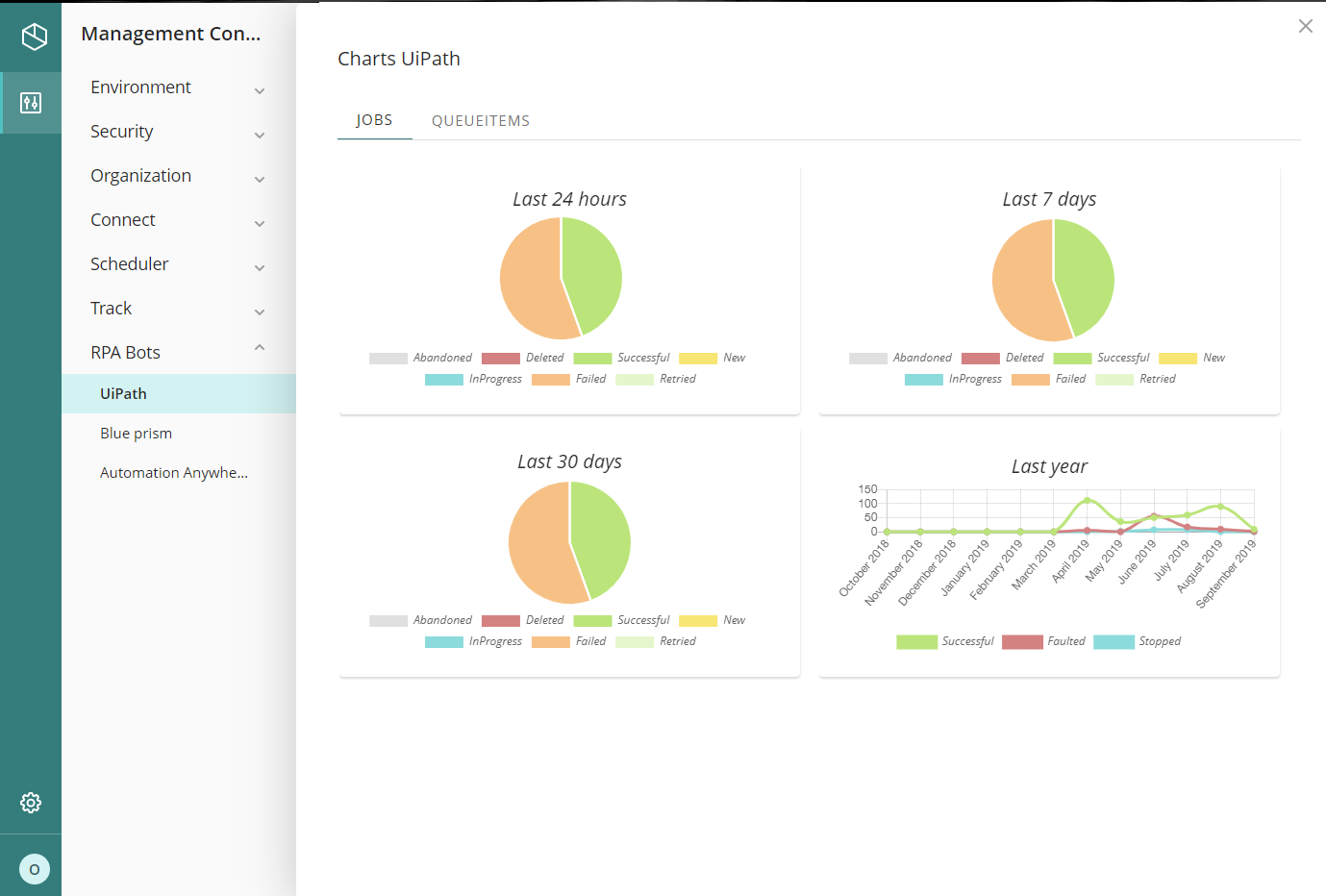This screenshot has height=896, width=1326.
Task: Toggle Deleted legend in Last 30 days
Action: [522, 620]
